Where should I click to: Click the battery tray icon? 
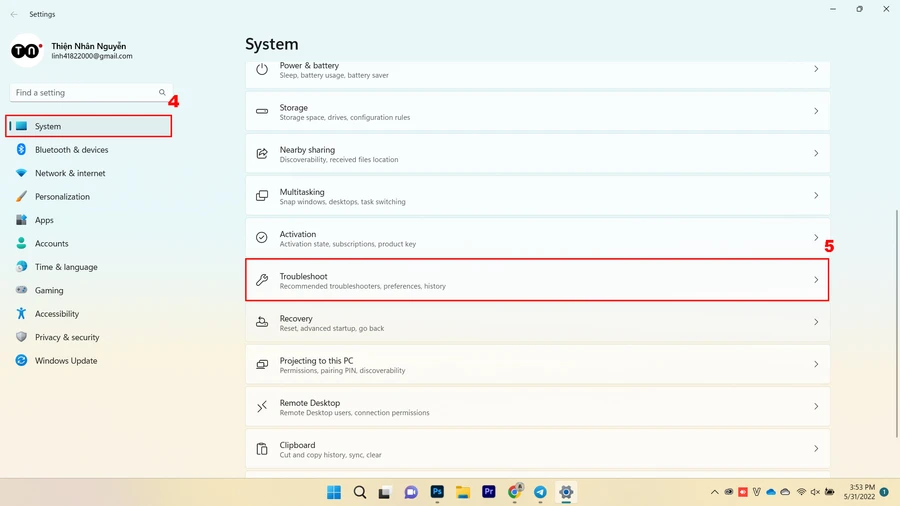pyautogui.click(x=829, y=492)
